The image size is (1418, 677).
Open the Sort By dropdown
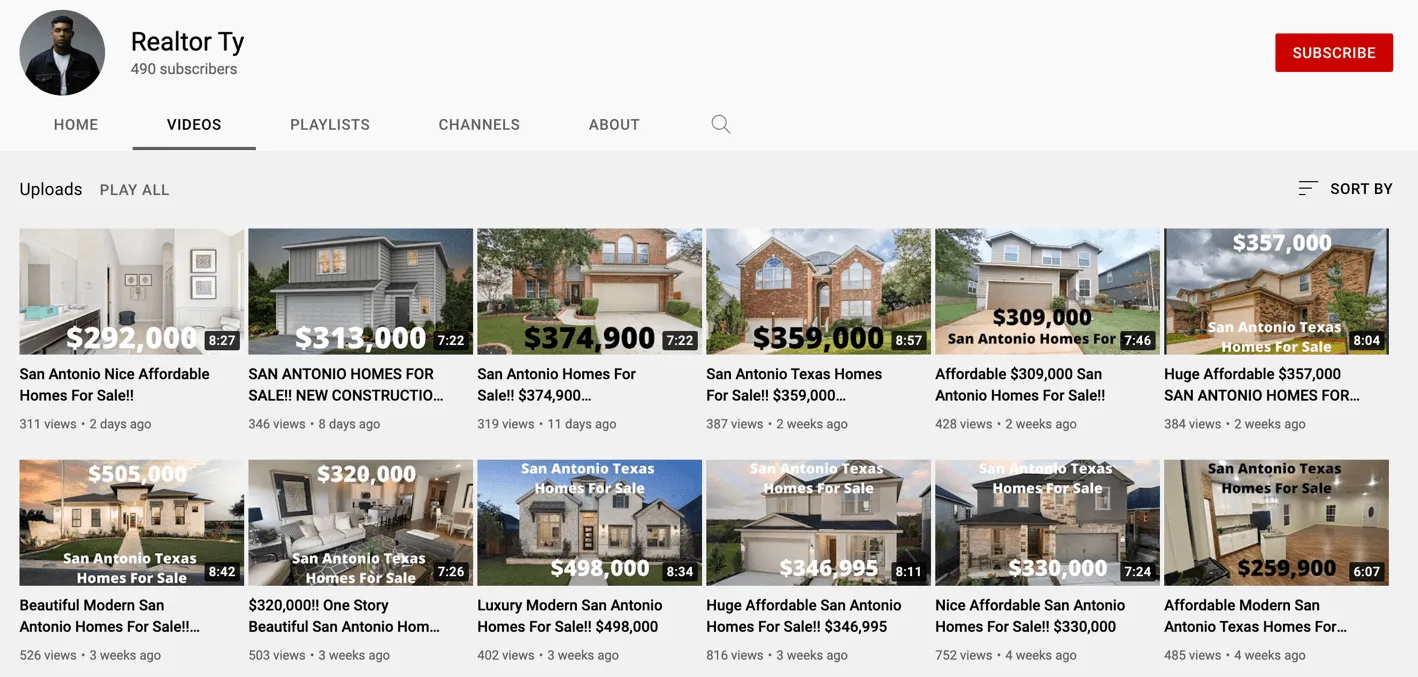tap(1345, 189)
